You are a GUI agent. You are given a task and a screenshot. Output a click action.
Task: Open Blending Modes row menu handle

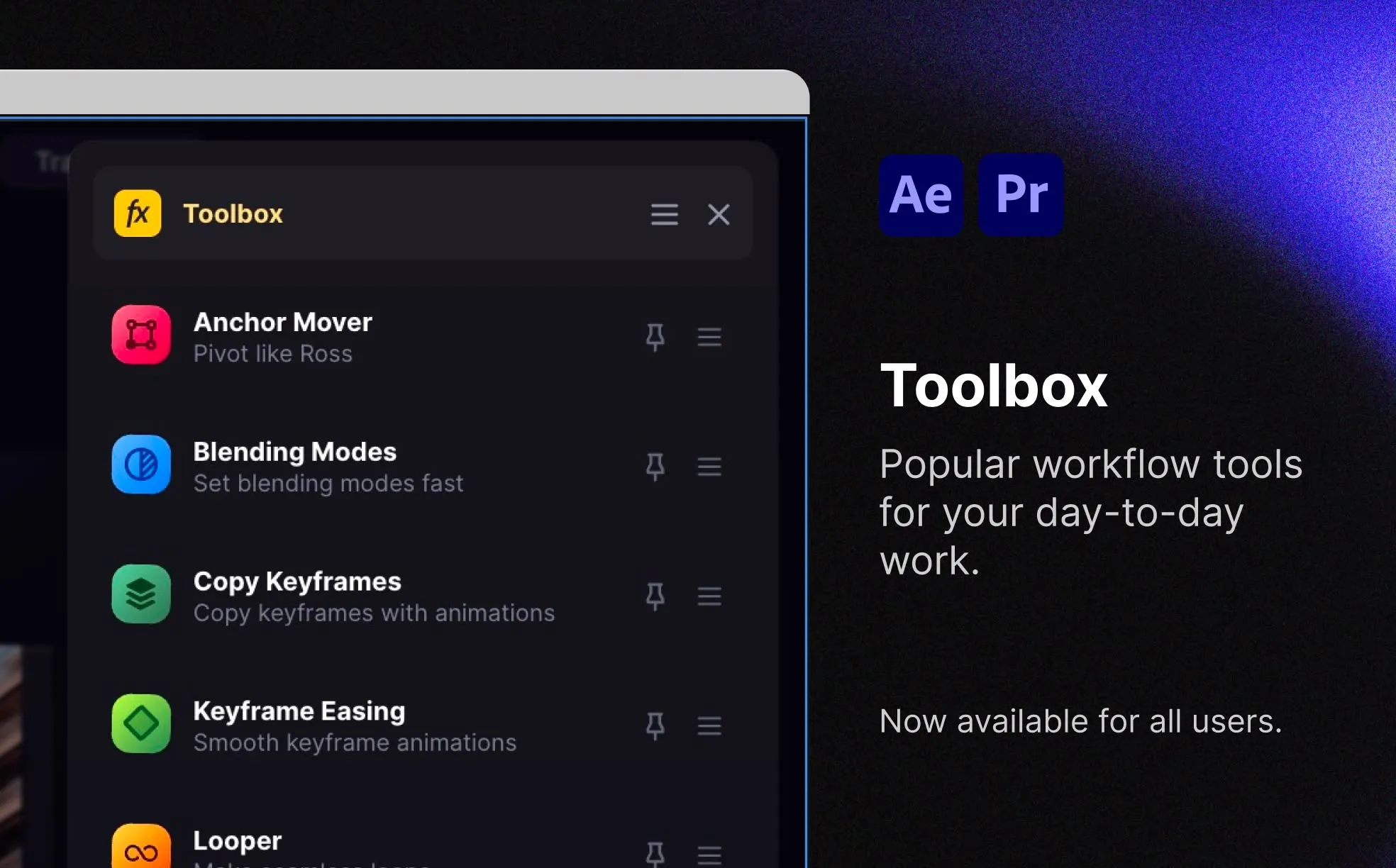(x=709, y=467)
